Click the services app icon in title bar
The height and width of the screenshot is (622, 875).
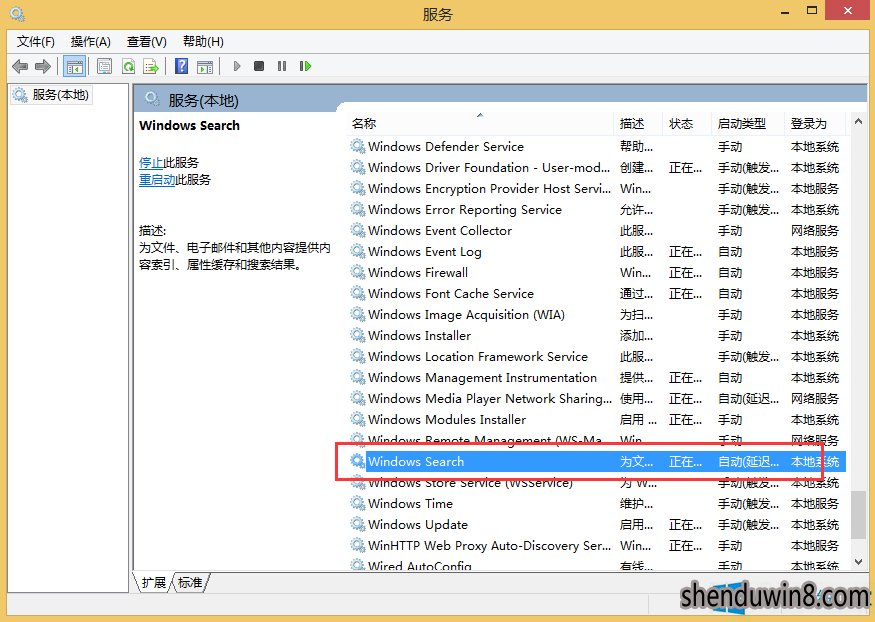(x=17, y=13)
